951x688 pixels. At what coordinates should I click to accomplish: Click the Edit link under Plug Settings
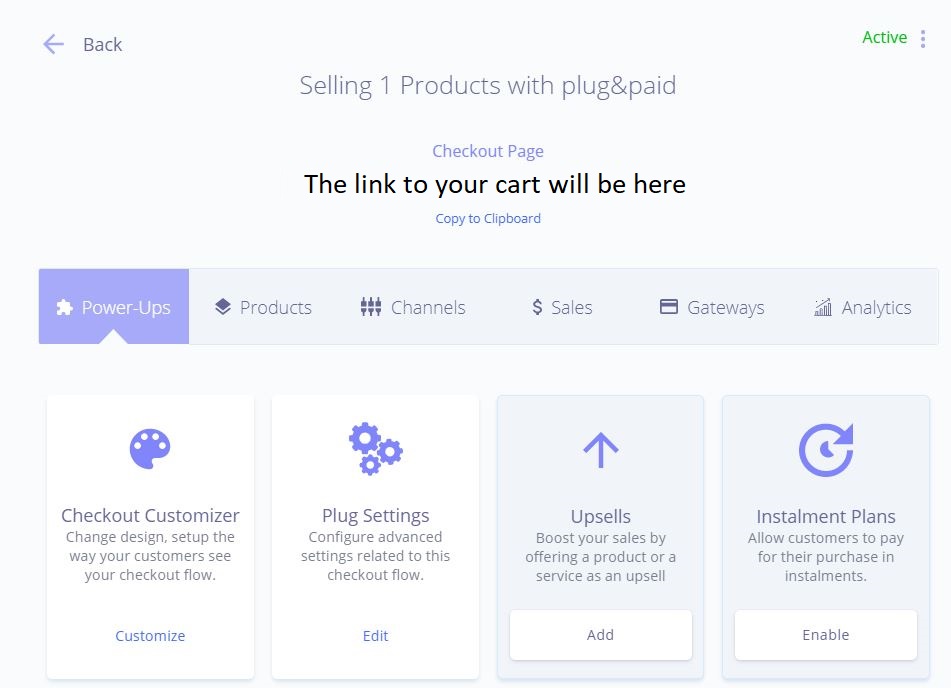[375, 636]
